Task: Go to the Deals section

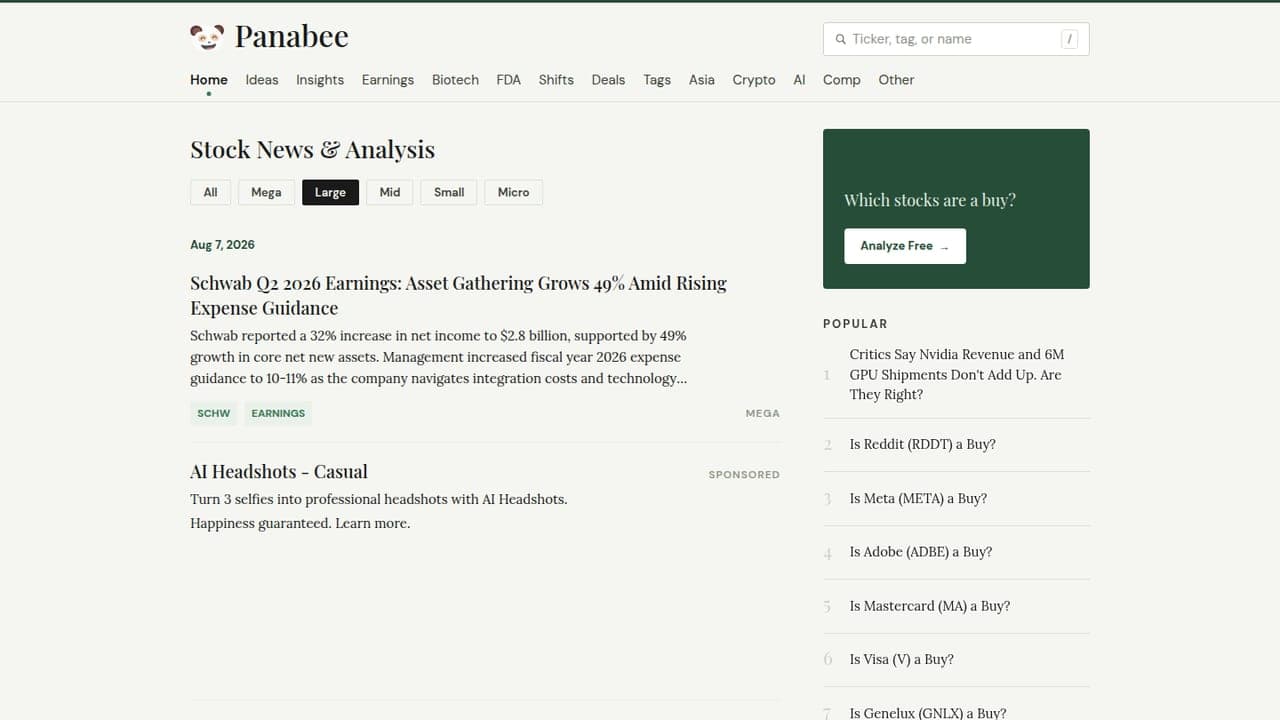Action: click(x=608, y=80)
